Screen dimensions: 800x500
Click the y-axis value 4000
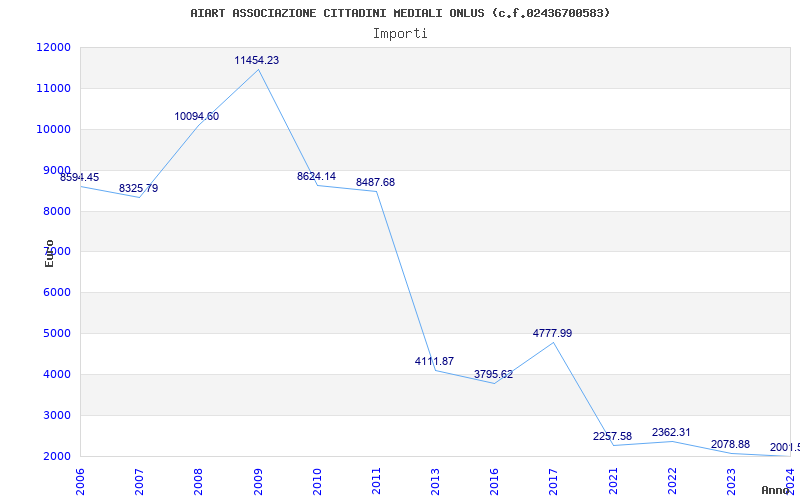[x=56, y=374]
